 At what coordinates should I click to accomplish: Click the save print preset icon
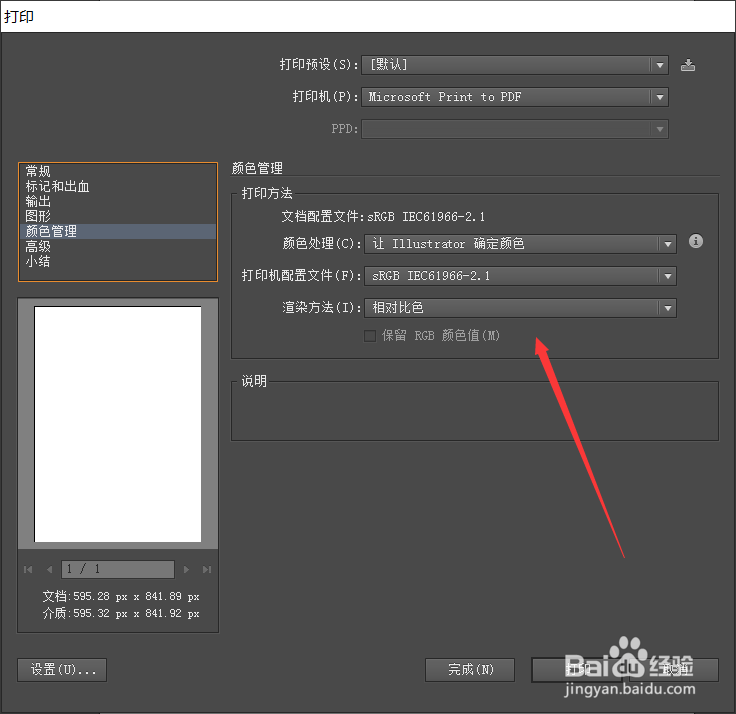(688, 65)
